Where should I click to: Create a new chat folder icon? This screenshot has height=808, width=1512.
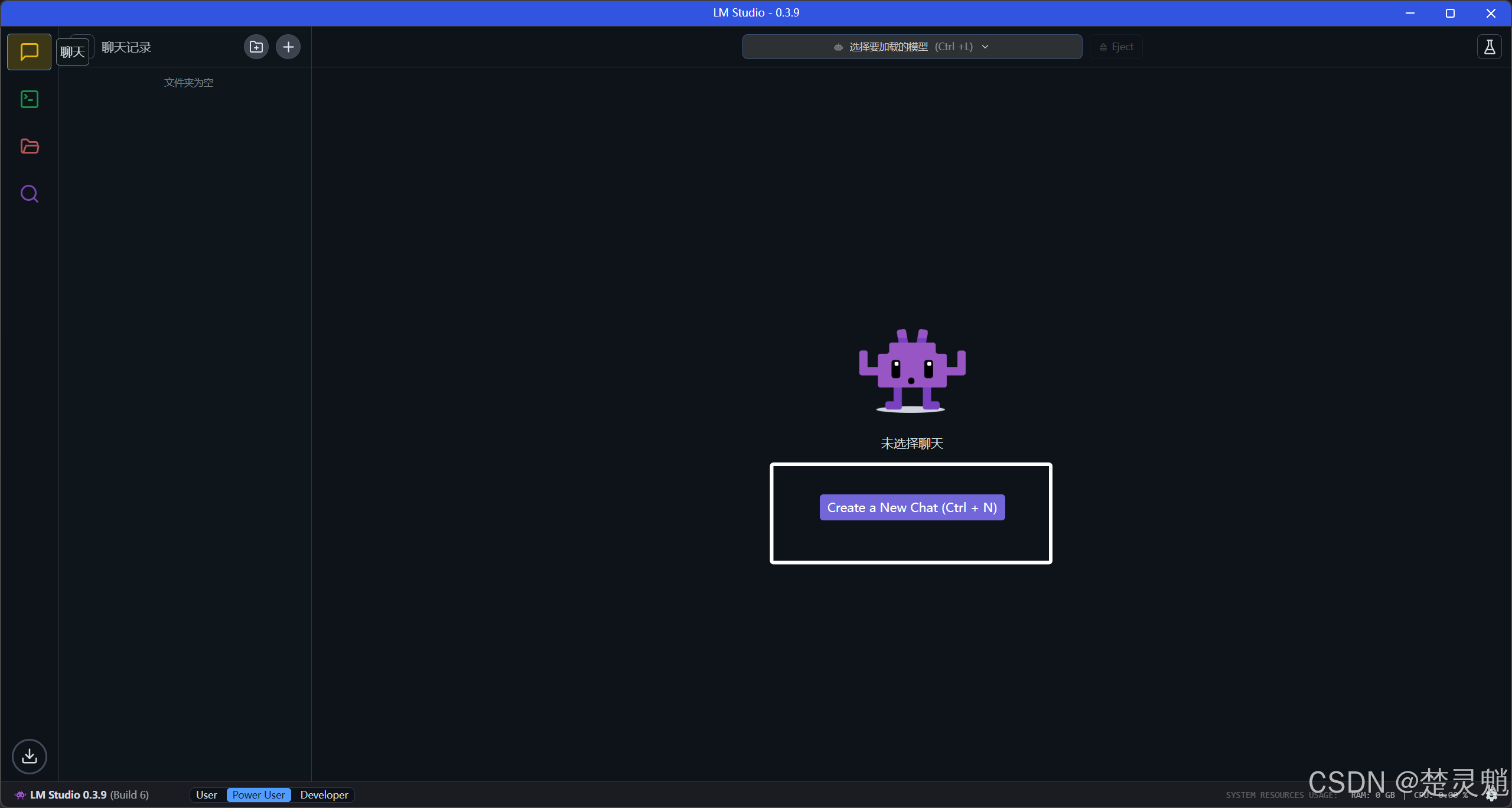pyautogui.click(x=256, y=47)
